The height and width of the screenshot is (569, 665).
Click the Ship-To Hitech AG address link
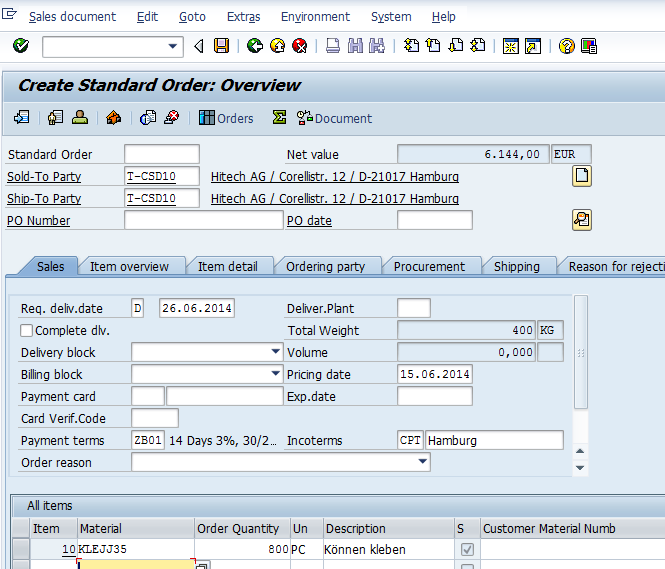tap(335, 198)
